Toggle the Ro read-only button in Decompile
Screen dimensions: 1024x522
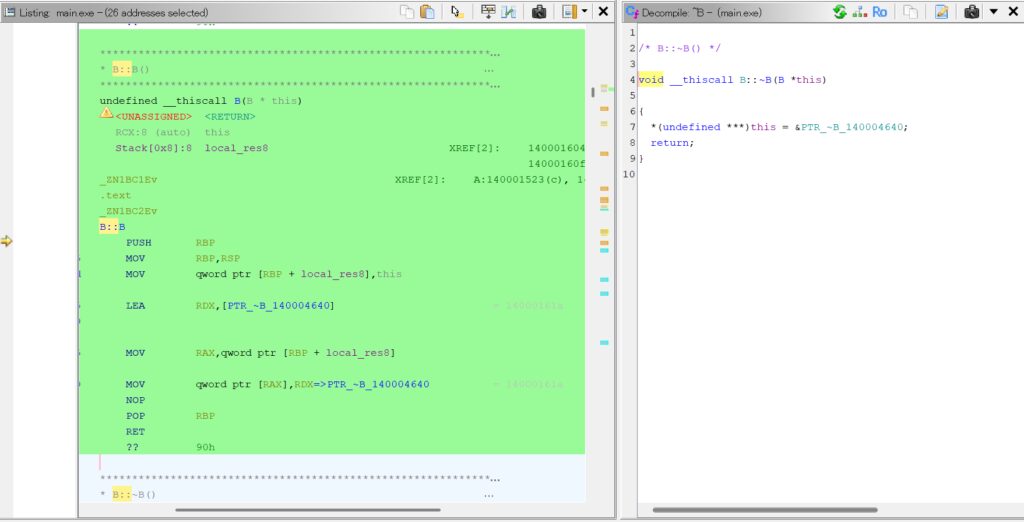(880, 12)
